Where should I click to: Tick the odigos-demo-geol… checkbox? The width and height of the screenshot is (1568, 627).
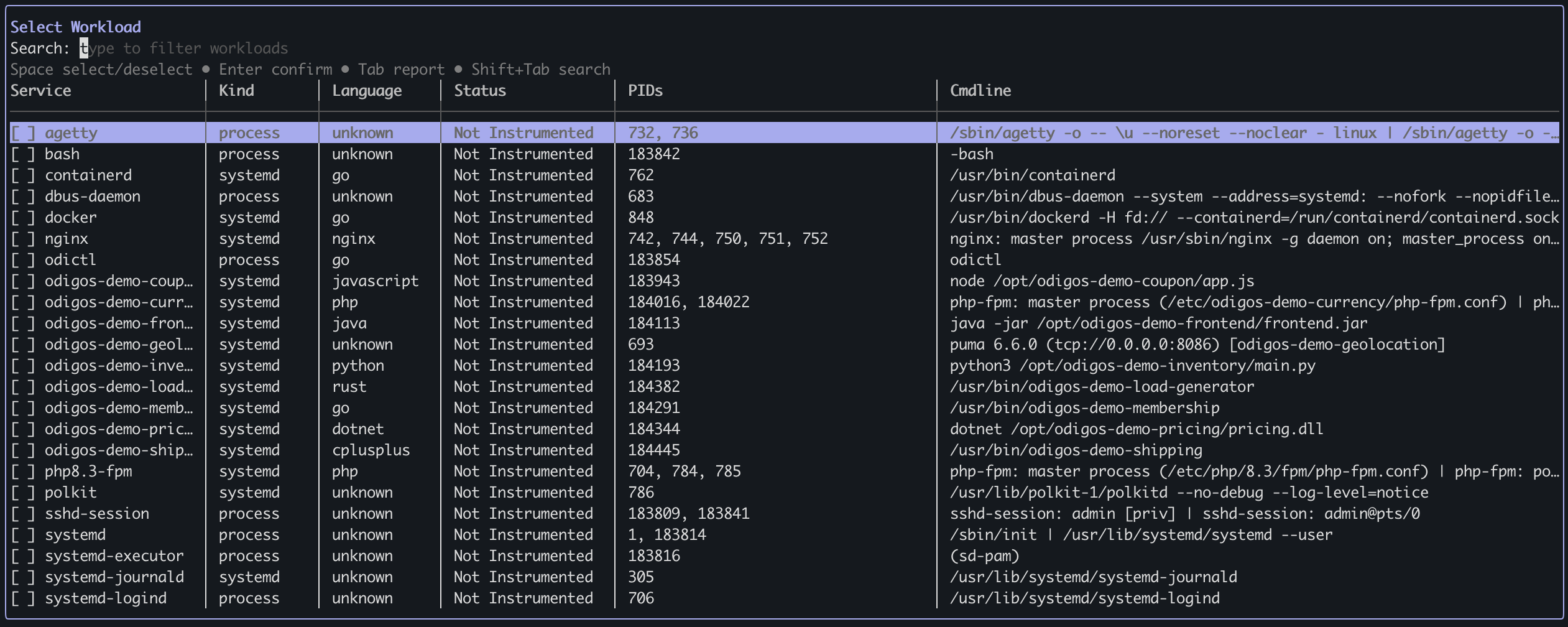23,344
